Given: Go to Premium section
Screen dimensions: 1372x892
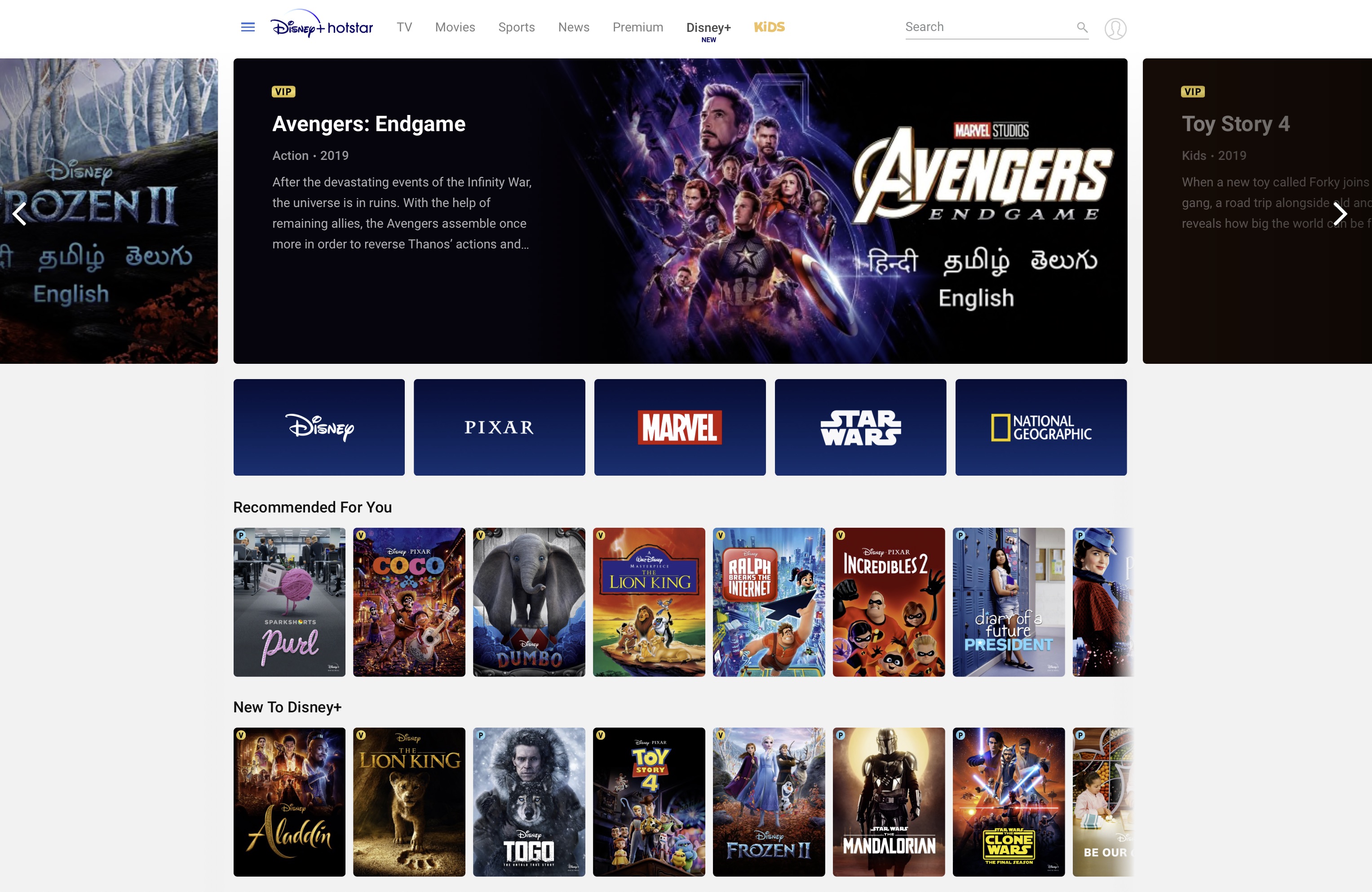Looking at the screenshot, I should coord(637,27).
